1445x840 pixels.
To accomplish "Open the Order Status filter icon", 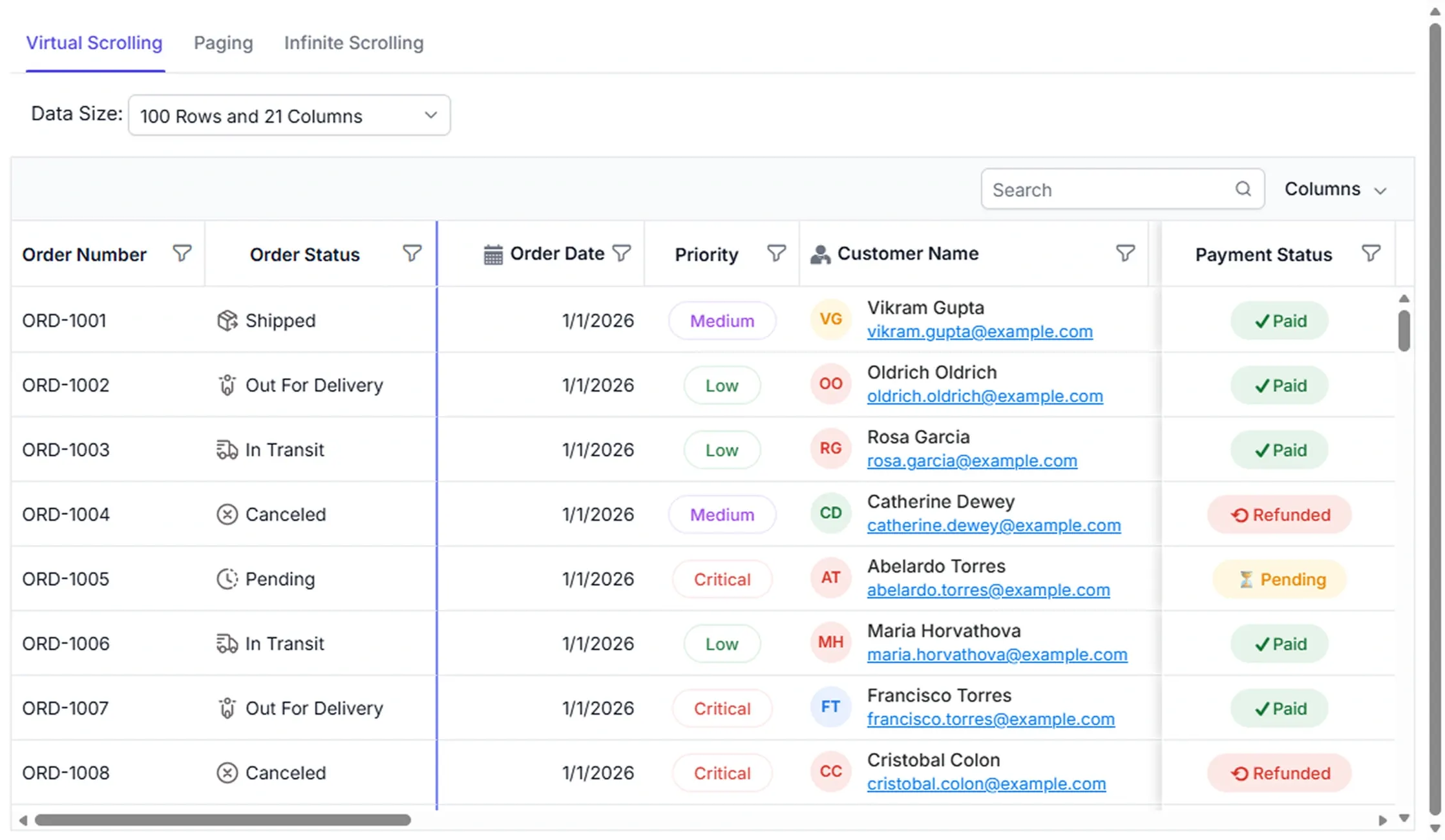I will pyautogui.click(x=412, y=253).
